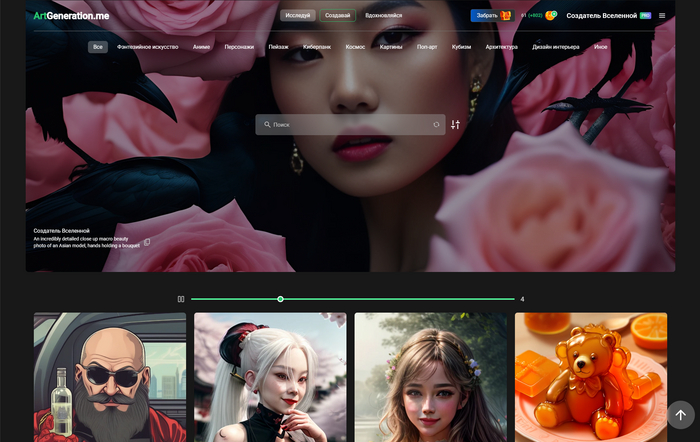Click the scroll-to-top arrow button
This screenshot has width=700, height=442.
tap(680, 415)
